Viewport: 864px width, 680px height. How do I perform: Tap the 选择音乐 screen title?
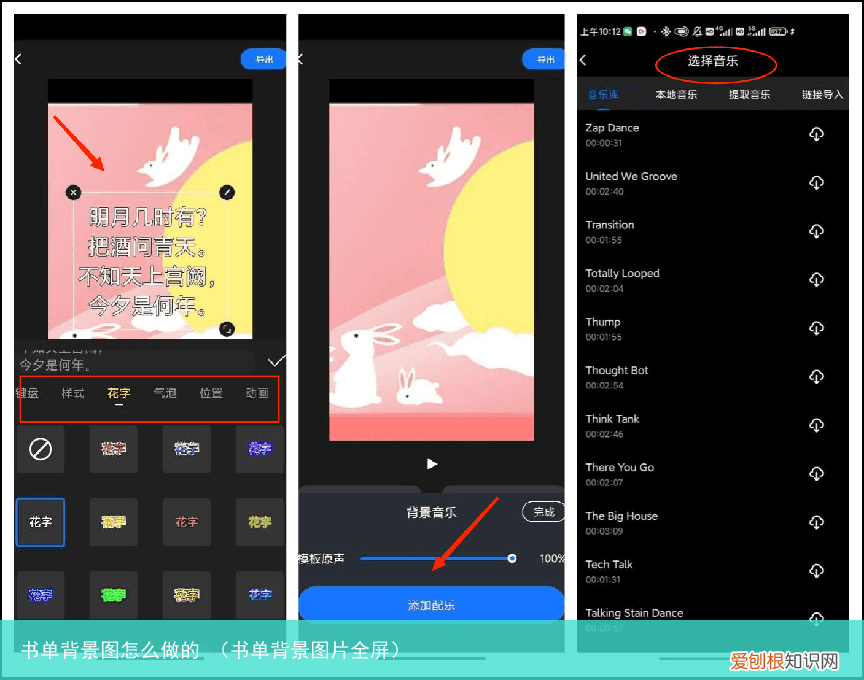coord(712,61)
